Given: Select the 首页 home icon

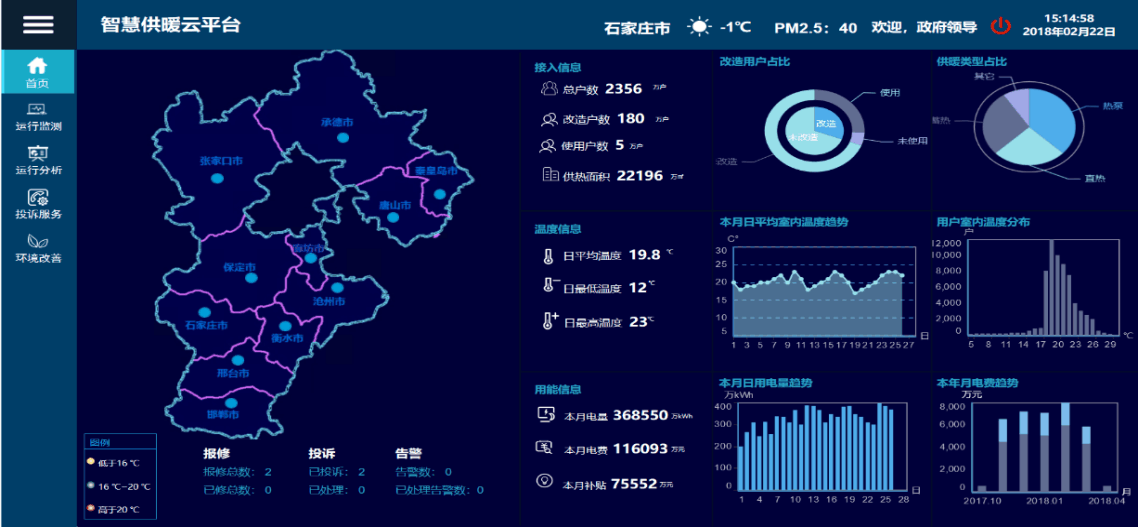Looking at the screenshot, I should point(38,66).
